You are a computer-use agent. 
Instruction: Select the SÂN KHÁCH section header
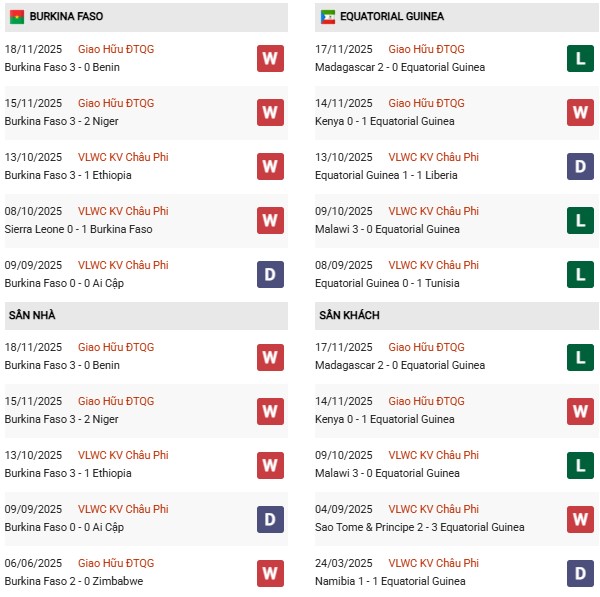point(349,316)
